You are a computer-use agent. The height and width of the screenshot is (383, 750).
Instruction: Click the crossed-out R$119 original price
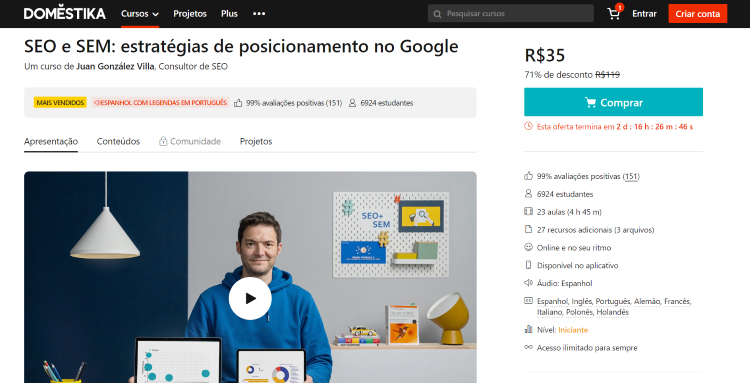point(607,75)
